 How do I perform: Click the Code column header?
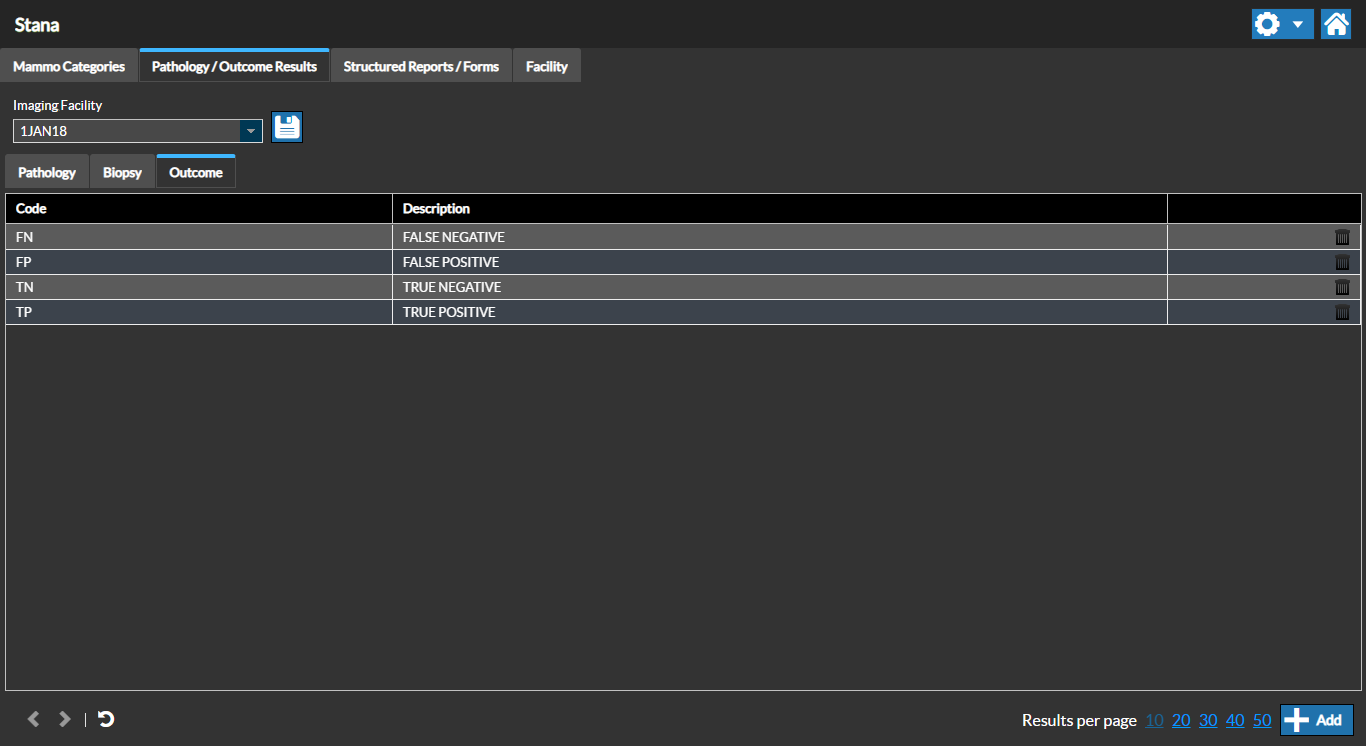pyautogui.click(x=198, y=209)
